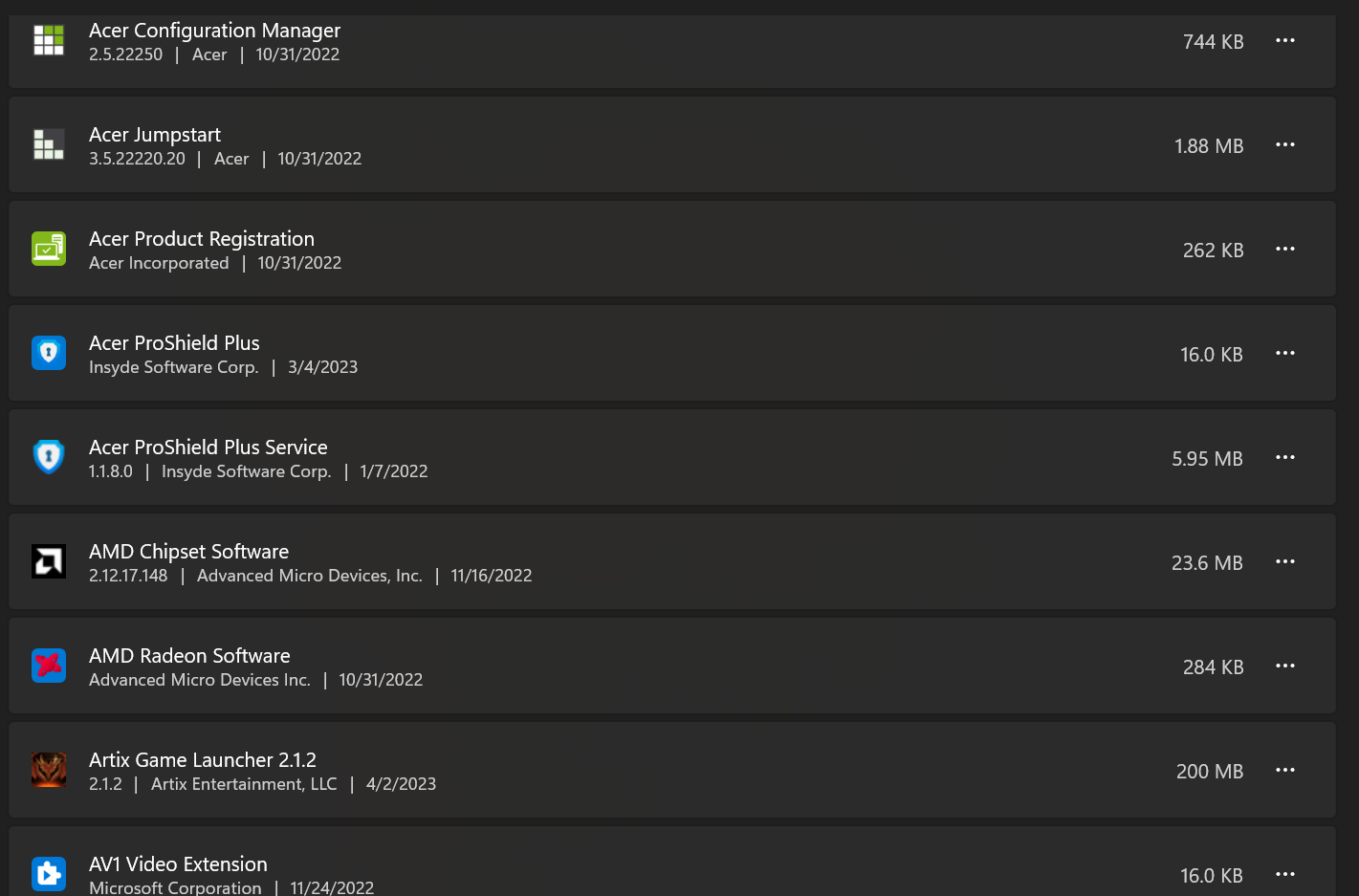This screenshot has height=896, width=1359.
Task: Click the Acer Configuration Manager app icon
Action: click(x=49, y=40)
